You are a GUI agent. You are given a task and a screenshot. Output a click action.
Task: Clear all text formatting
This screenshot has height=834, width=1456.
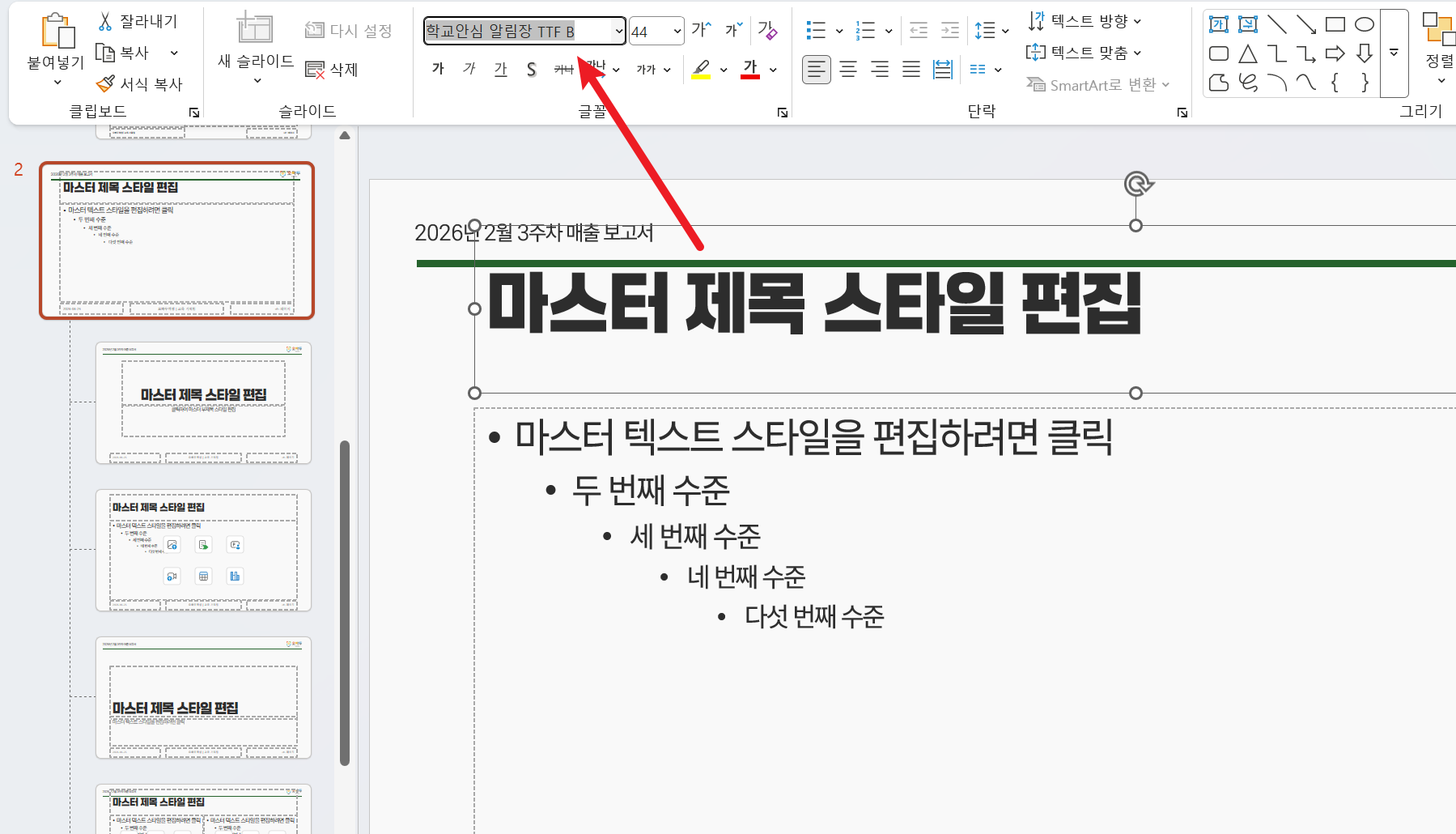[x=767, y=31]
